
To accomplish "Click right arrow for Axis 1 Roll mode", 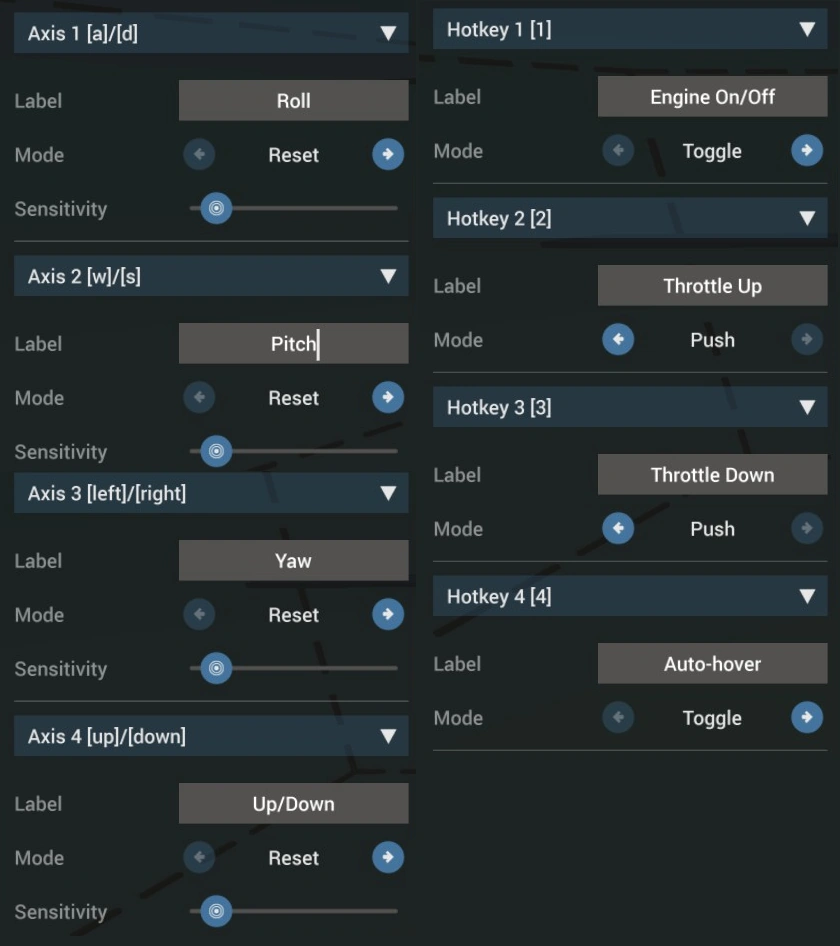I will [x=388, y=155].
